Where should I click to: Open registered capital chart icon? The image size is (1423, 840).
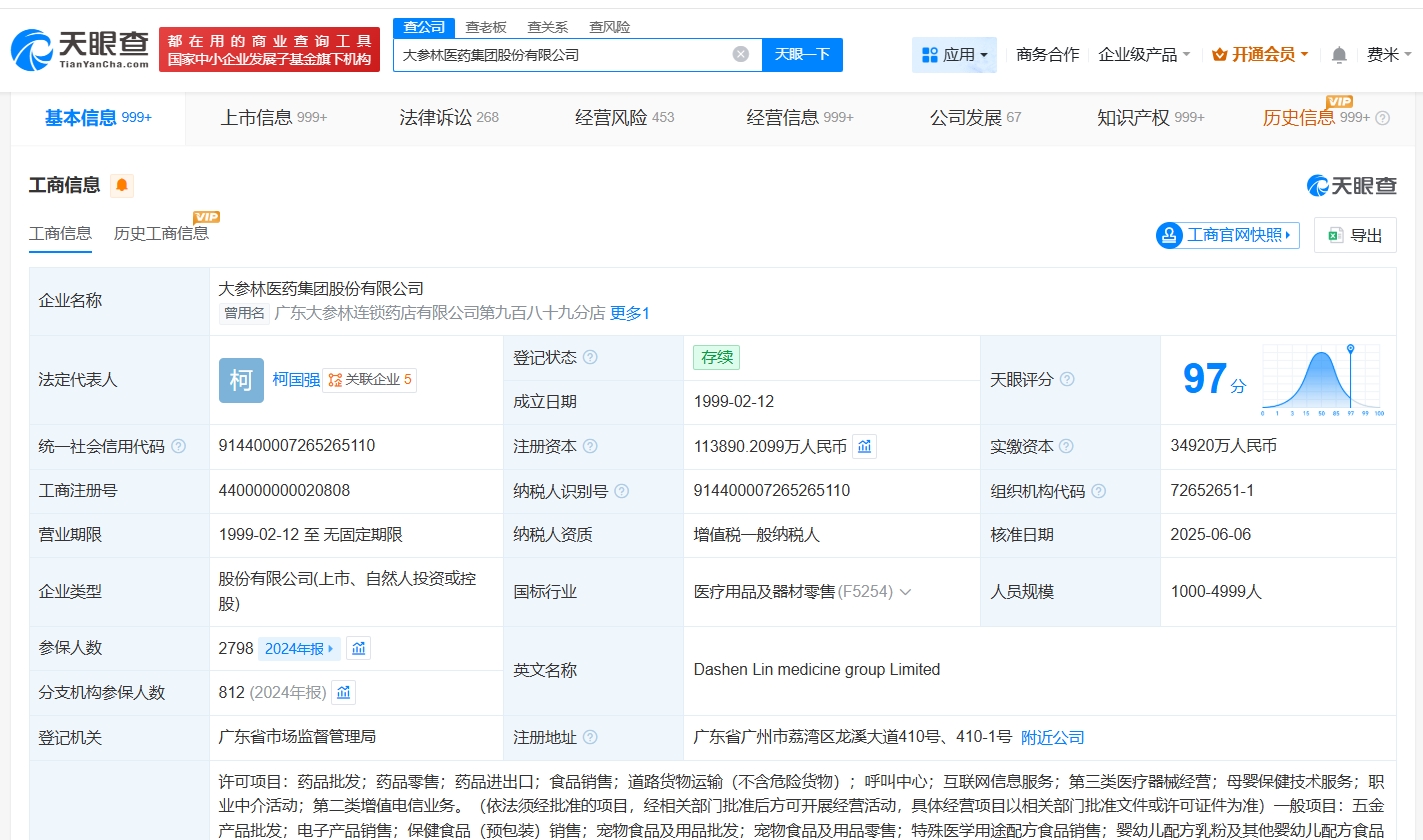[864, 447]
